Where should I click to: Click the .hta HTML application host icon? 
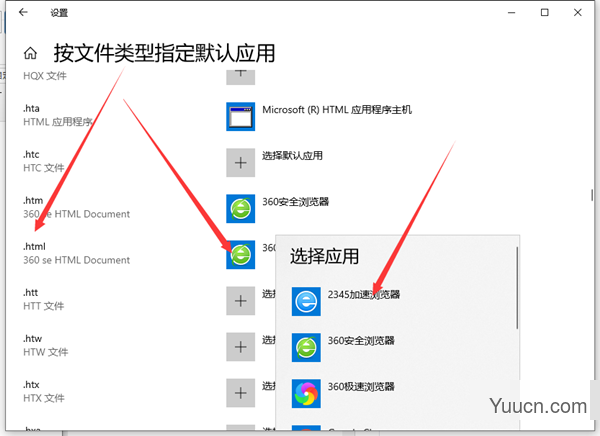click(240, 116)
